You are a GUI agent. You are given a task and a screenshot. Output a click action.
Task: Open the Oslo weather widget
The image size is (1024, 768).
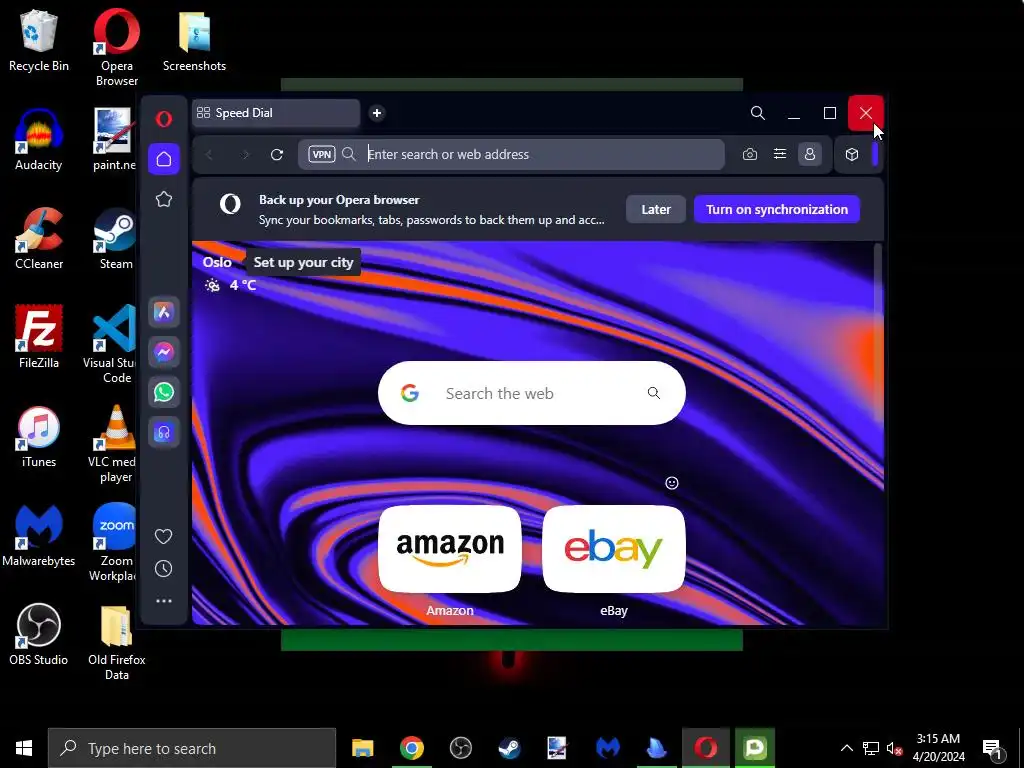click(229, 274)
